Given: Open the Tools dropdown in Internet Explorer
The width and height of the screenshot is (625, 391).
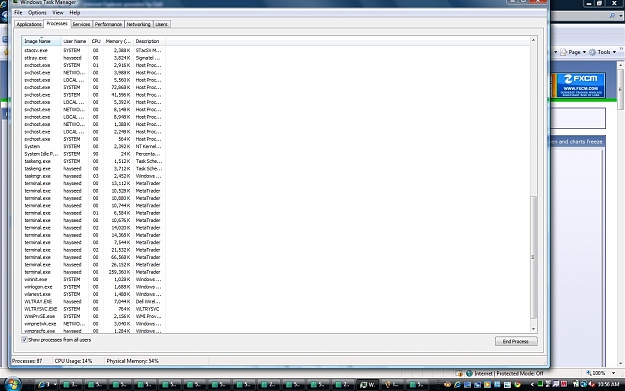Looking at the screenshot, I should click(603, 52).
